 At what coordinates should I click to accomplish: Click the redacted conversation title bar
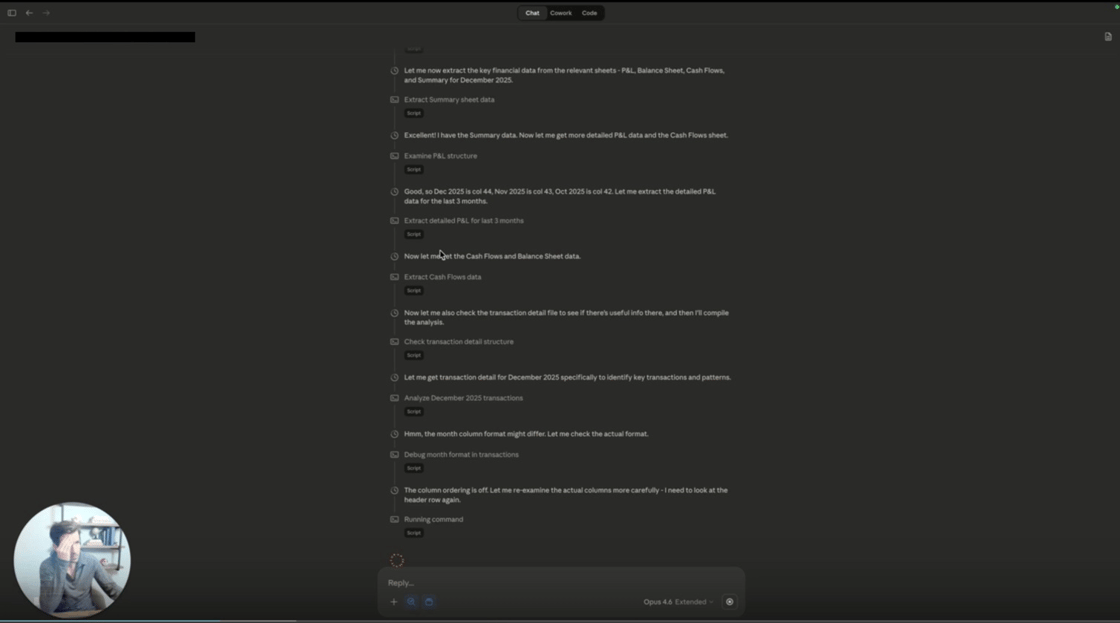tap(105, 37)
